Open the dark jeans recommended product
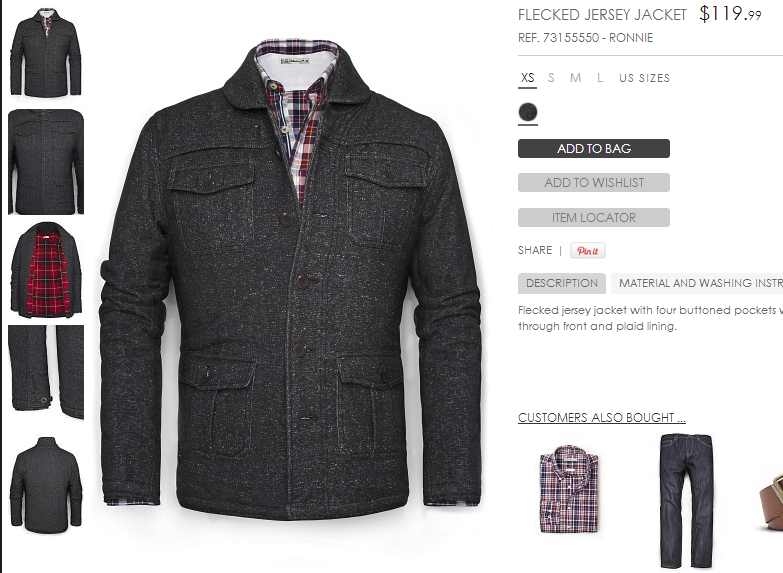The width and height of the screenshot is (783, 573). pyautogui.click(x=687, y=500)
